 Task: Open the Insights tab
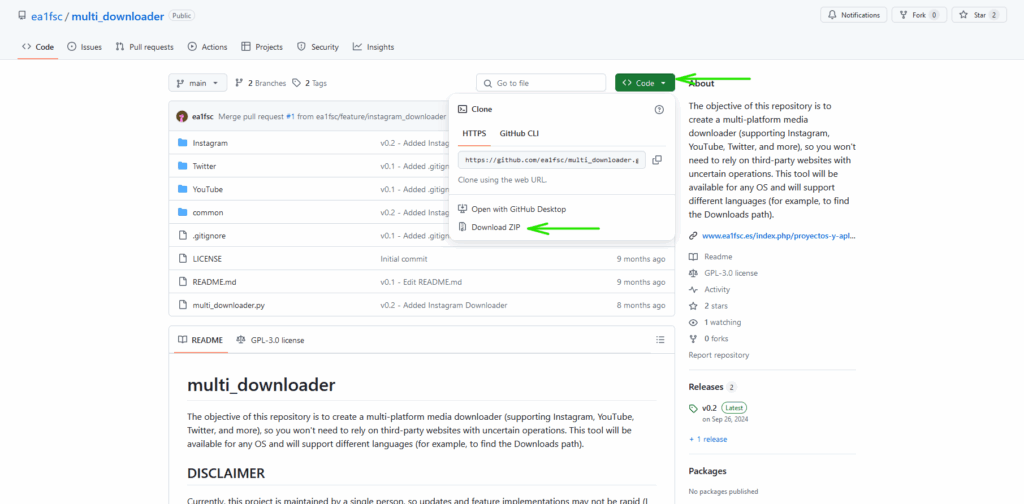pos(374,47)
